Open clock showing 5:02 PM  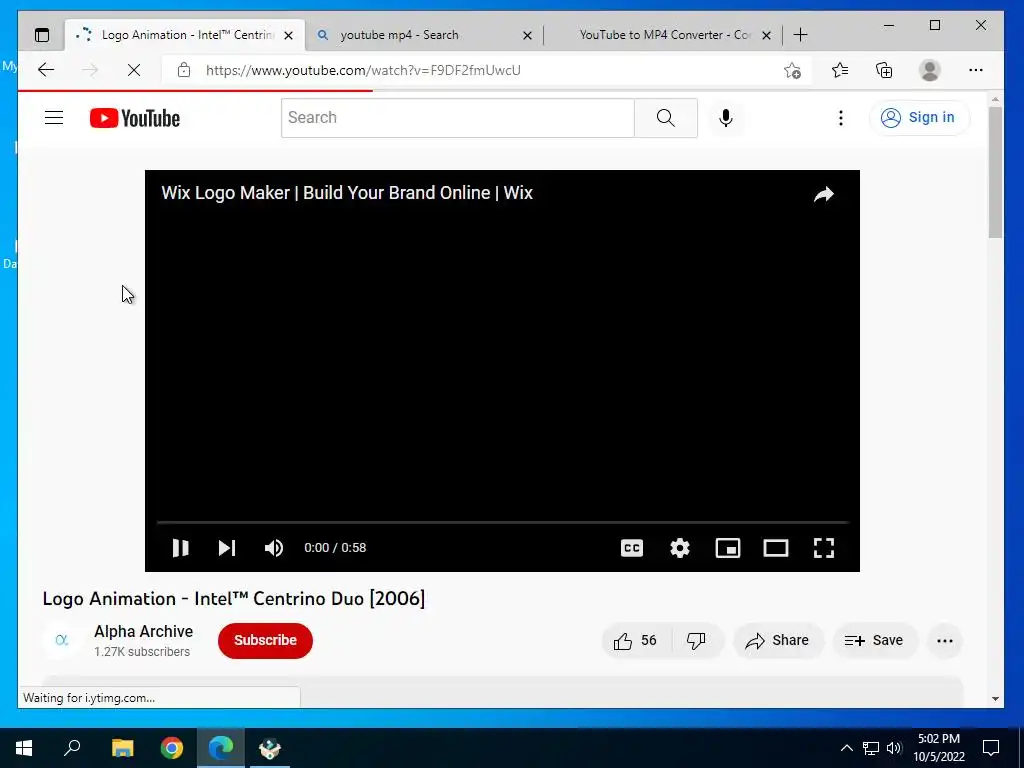coord(939,748)
